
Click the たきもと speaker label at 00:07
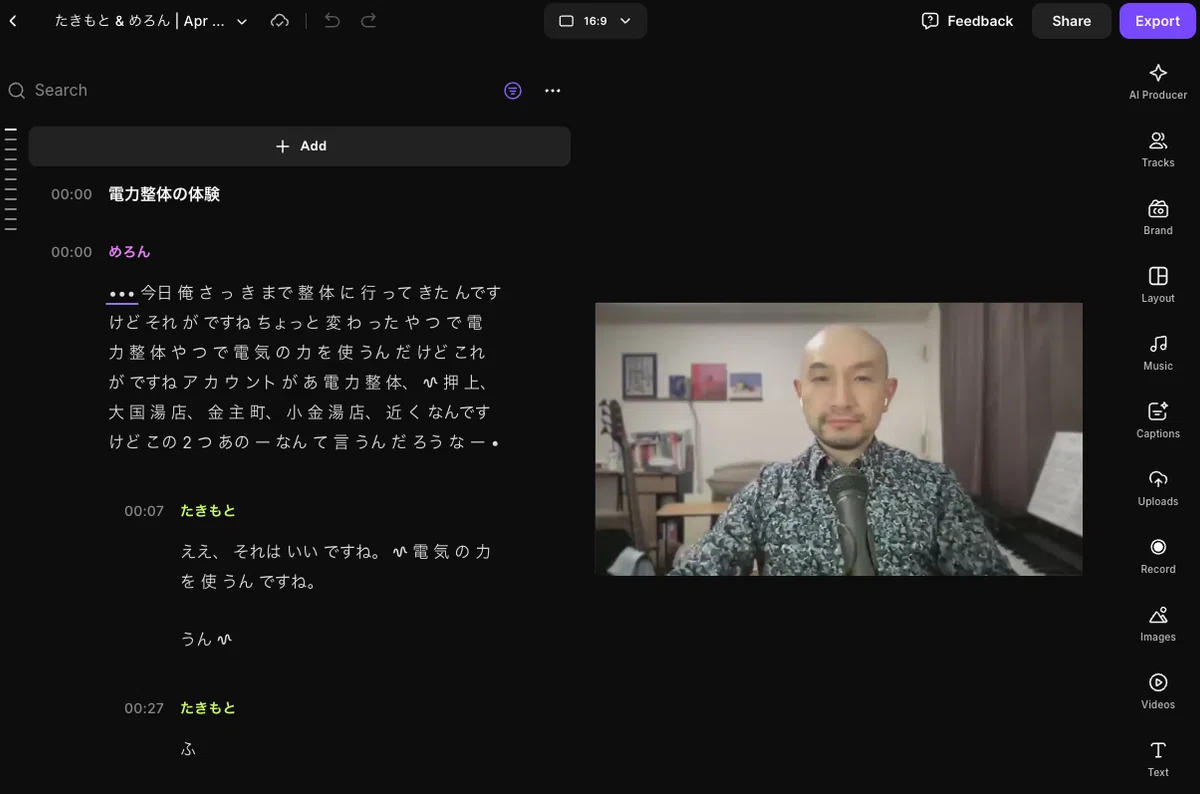[208, 511]
